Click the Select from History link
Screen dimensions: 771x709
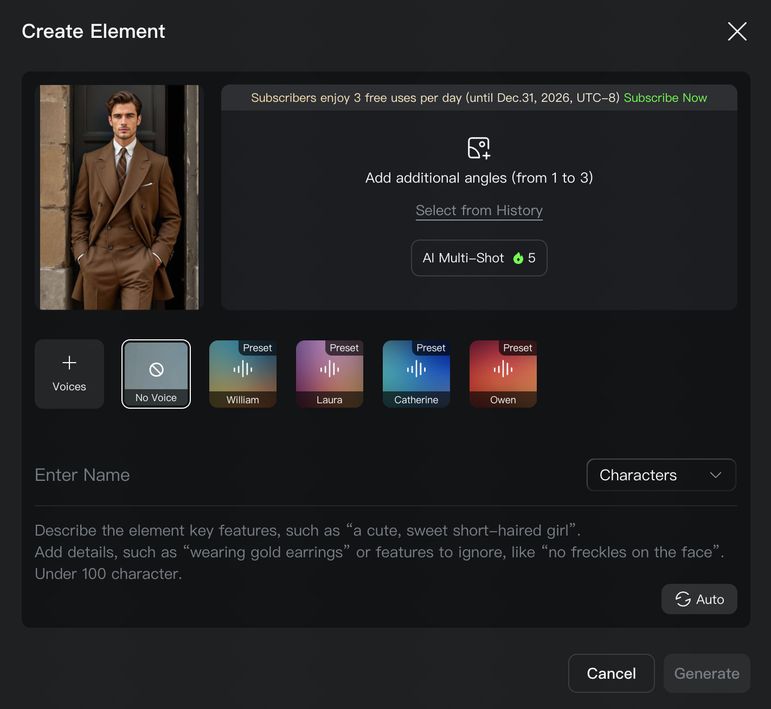[x=479, y=210]
